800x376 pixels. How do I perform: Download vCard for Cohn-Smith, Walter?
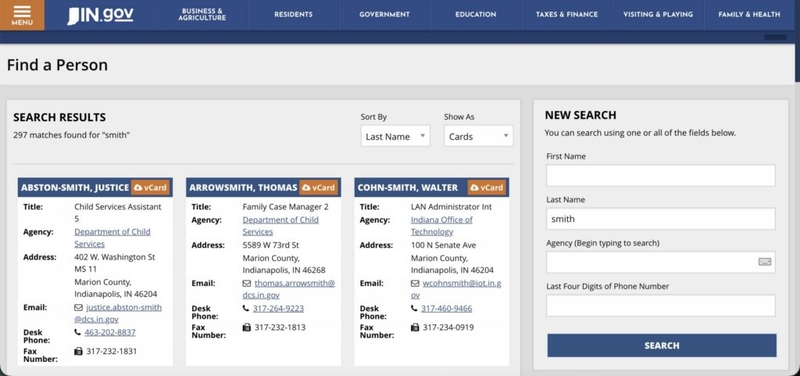pyautogui.click(x=487, y=188)
